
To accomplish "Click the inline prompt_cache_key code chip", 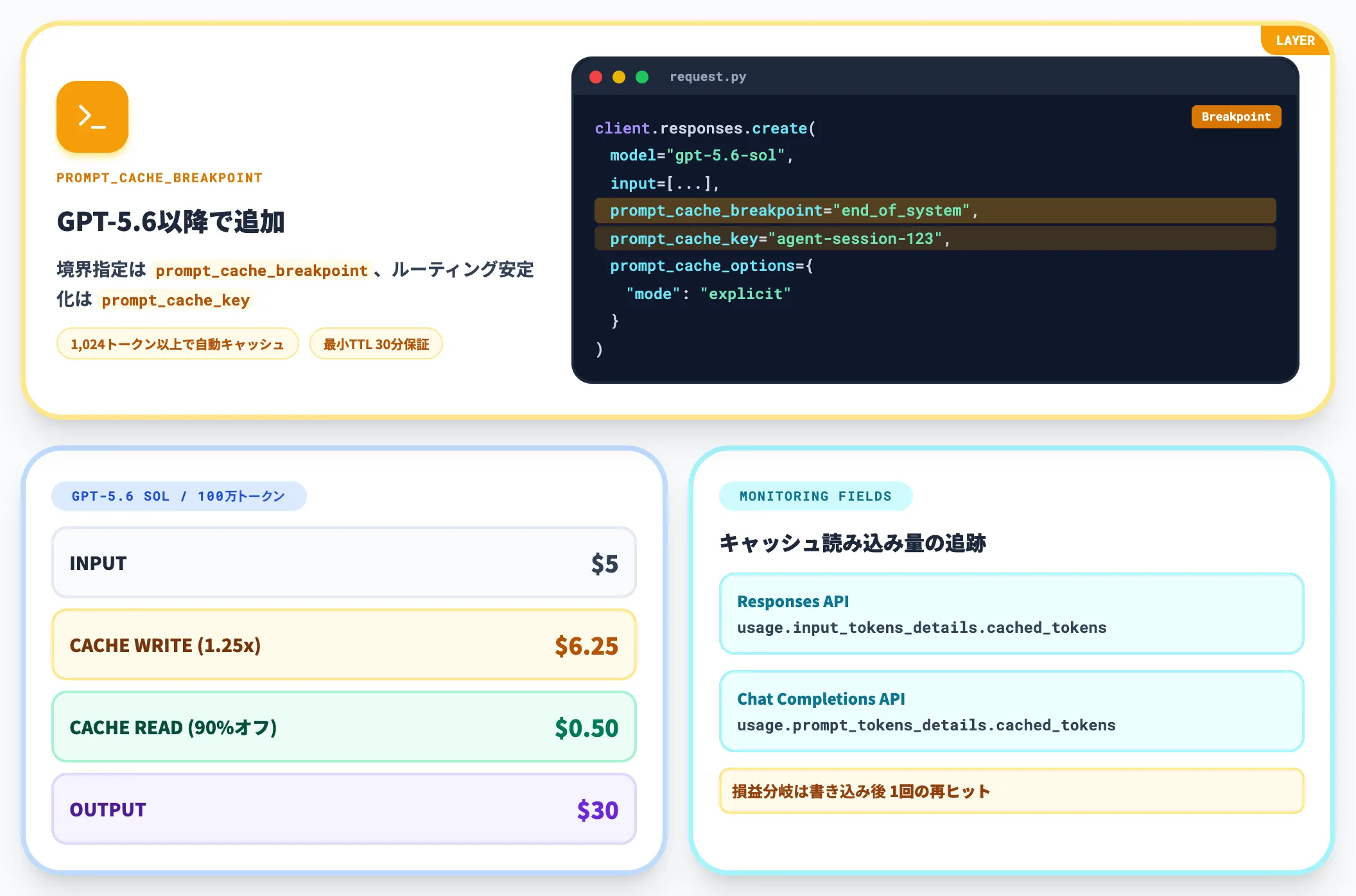I will [x=175, y=300].
